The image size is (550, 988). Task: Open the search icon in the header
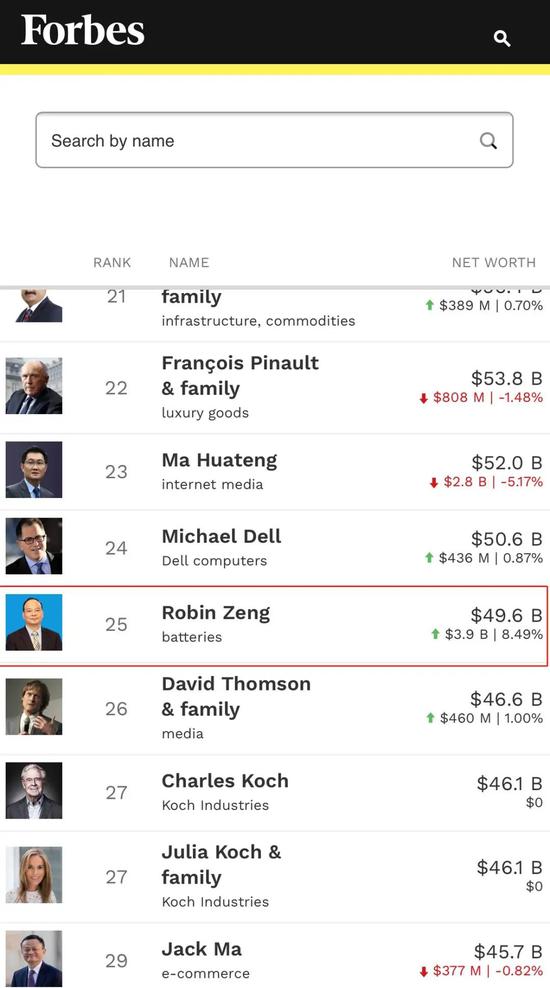tap(501, 38)
